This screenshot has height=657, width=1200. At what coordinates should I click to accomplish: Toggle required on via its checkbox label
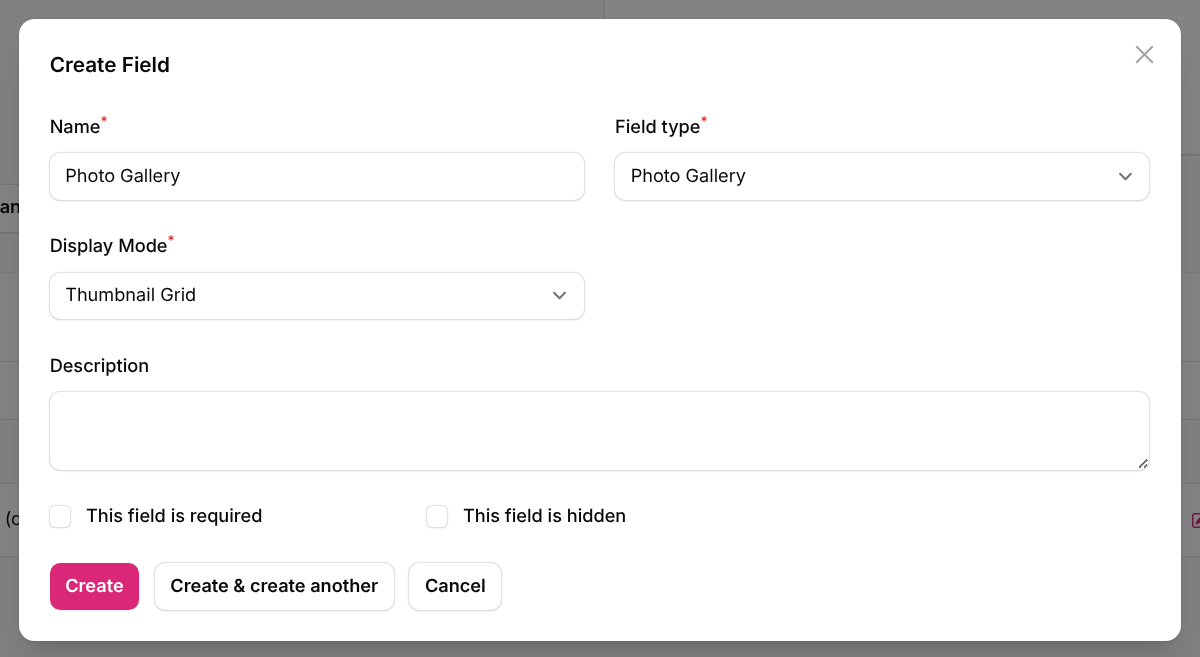point(173,516)
